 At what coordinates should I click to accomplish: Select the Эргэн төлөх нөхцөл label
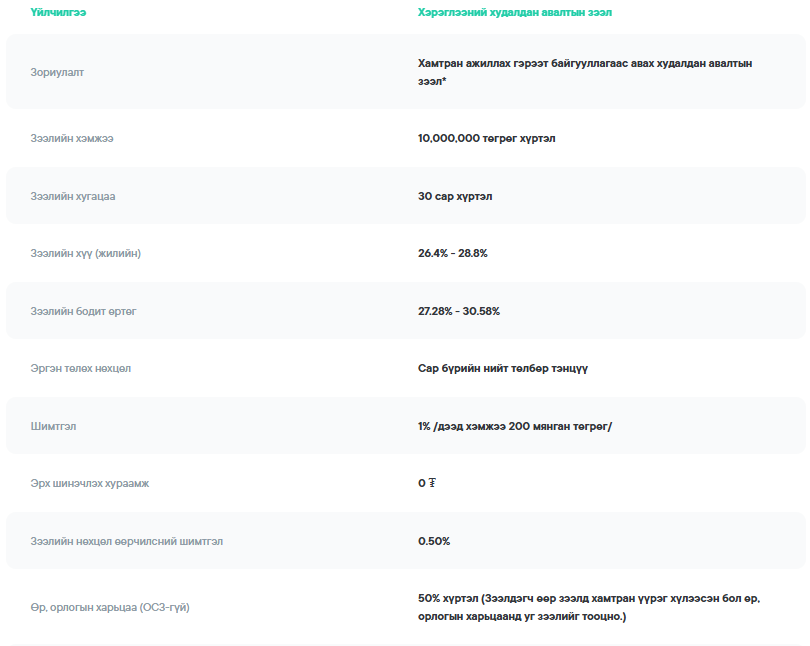point(81,368)
